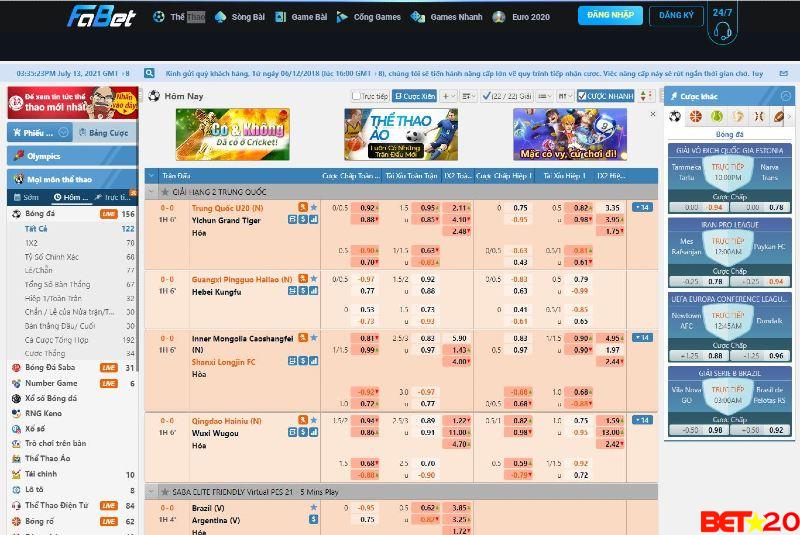
Task: Expand the +14 more bets for Trung Quốc U20
Action: click(x=642, y=207)
